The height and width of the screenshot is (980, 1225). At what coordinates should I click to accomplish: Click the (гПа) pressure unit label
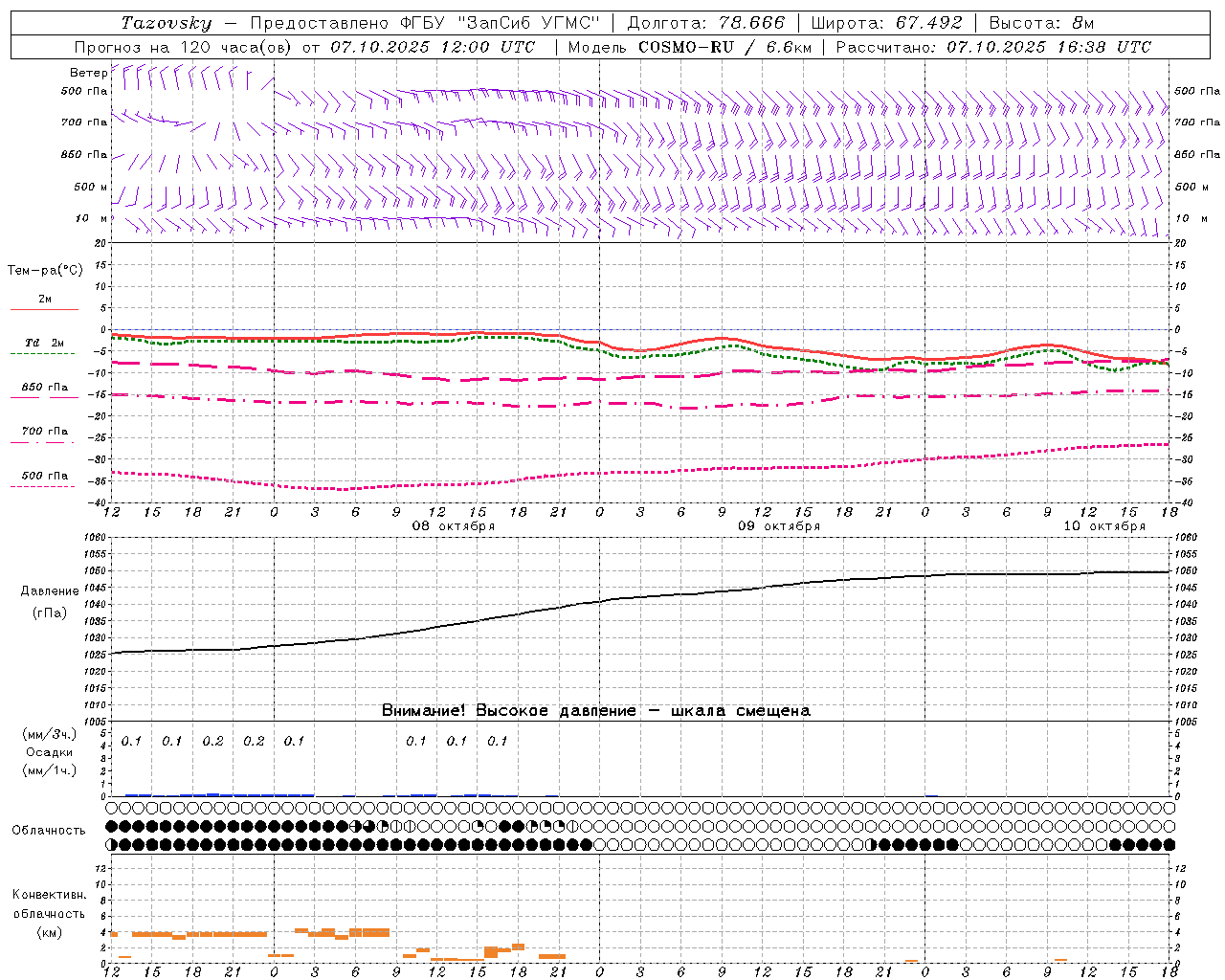(50, 613)
